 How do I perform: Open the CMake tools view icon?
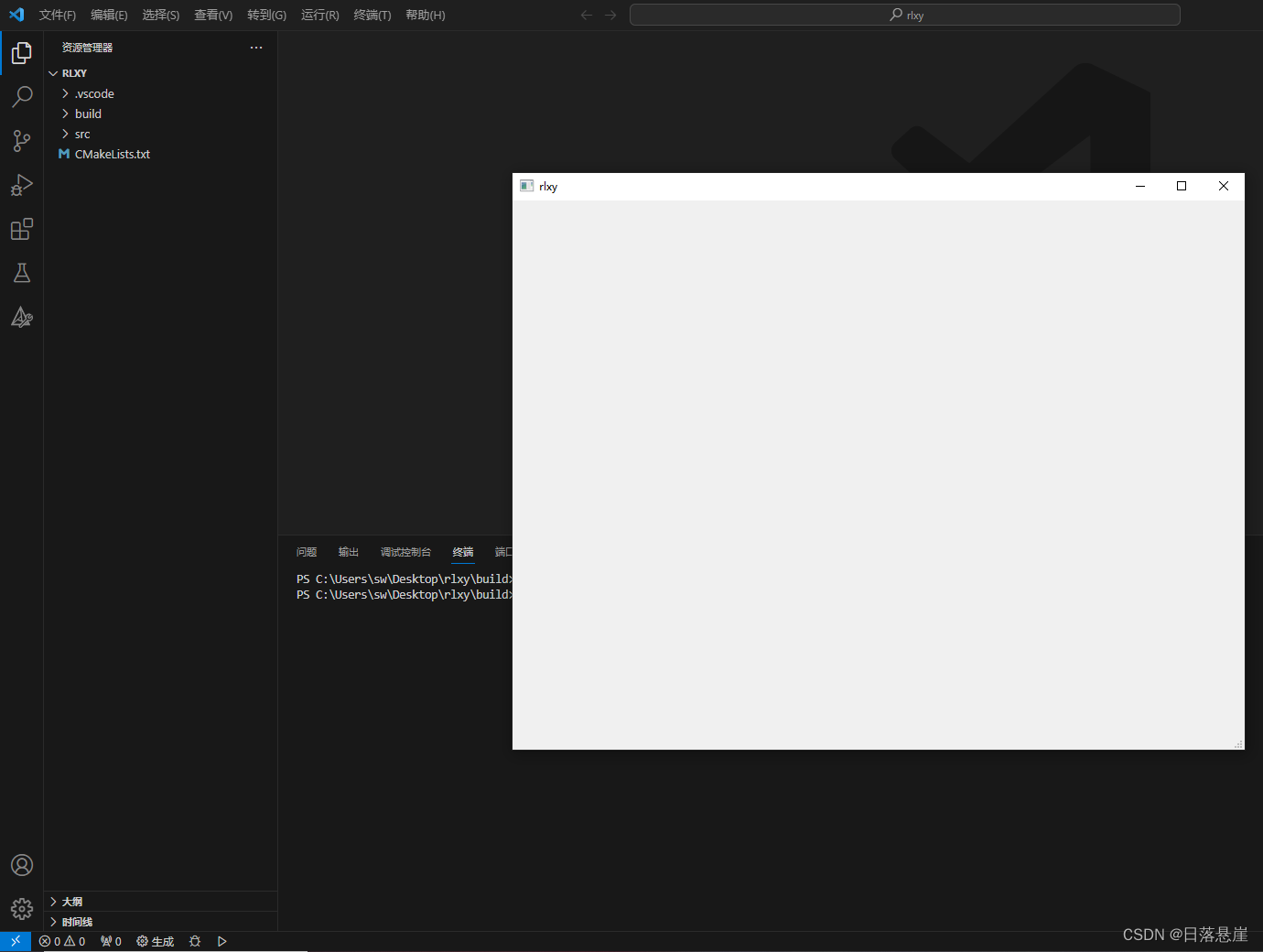pyautogui.click(x=22, y=317)
